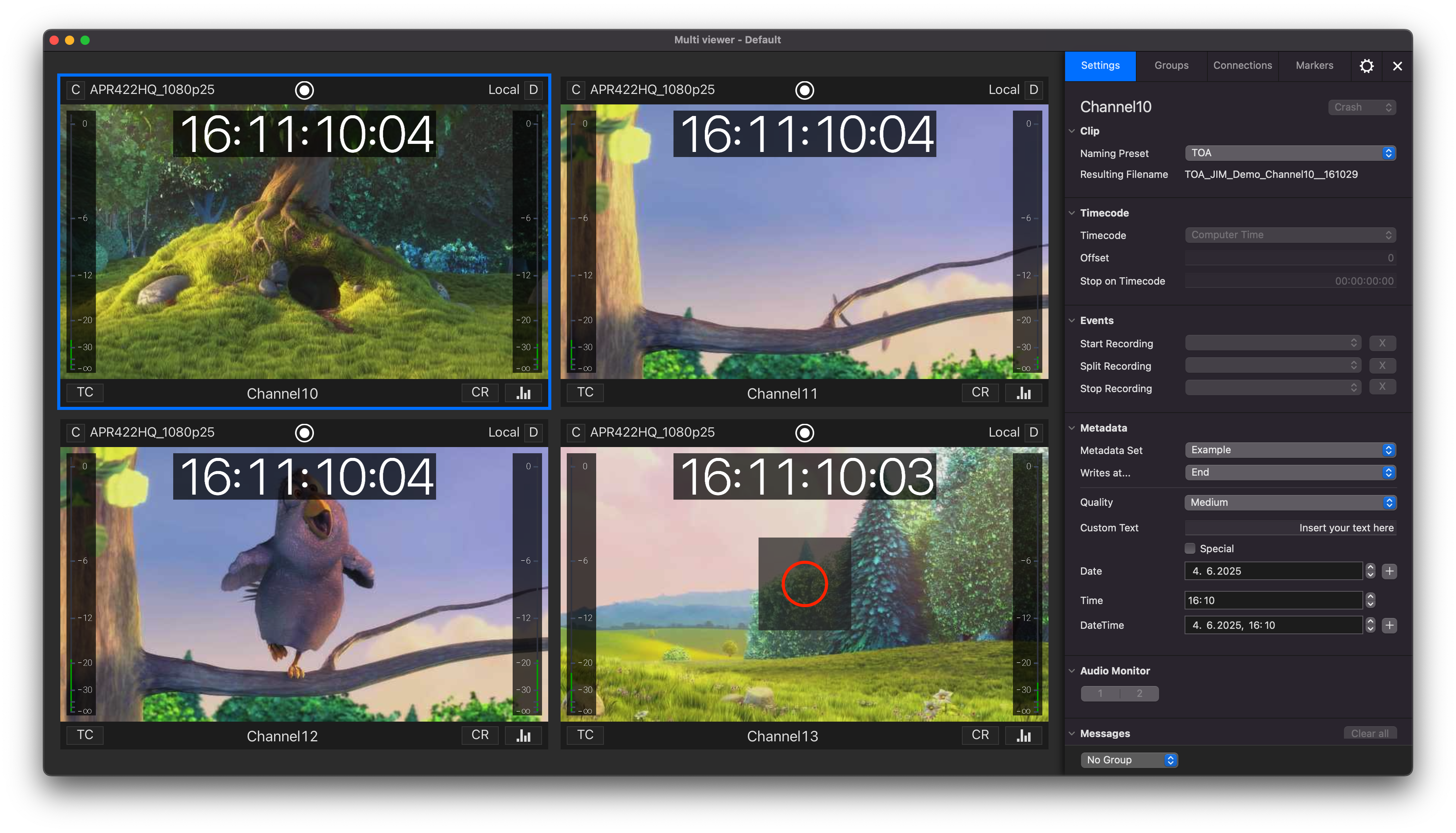
Task: Click the record indicator icon on Channel13
Action: coord(805,432)
